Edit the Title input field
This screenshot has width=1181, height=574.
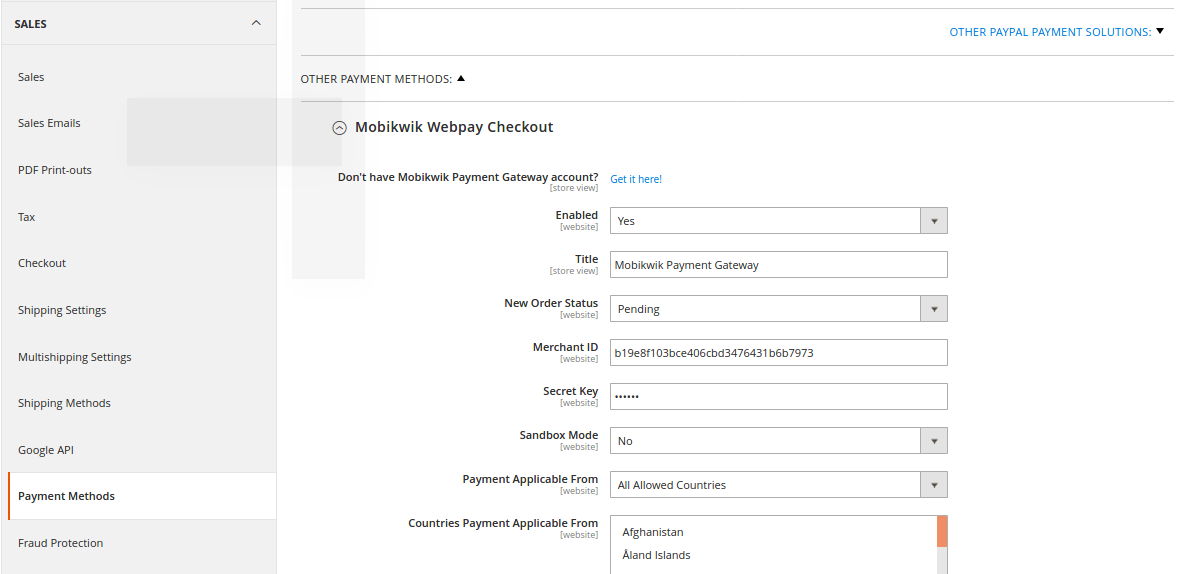pyautogui.click(x=778, y=264)
